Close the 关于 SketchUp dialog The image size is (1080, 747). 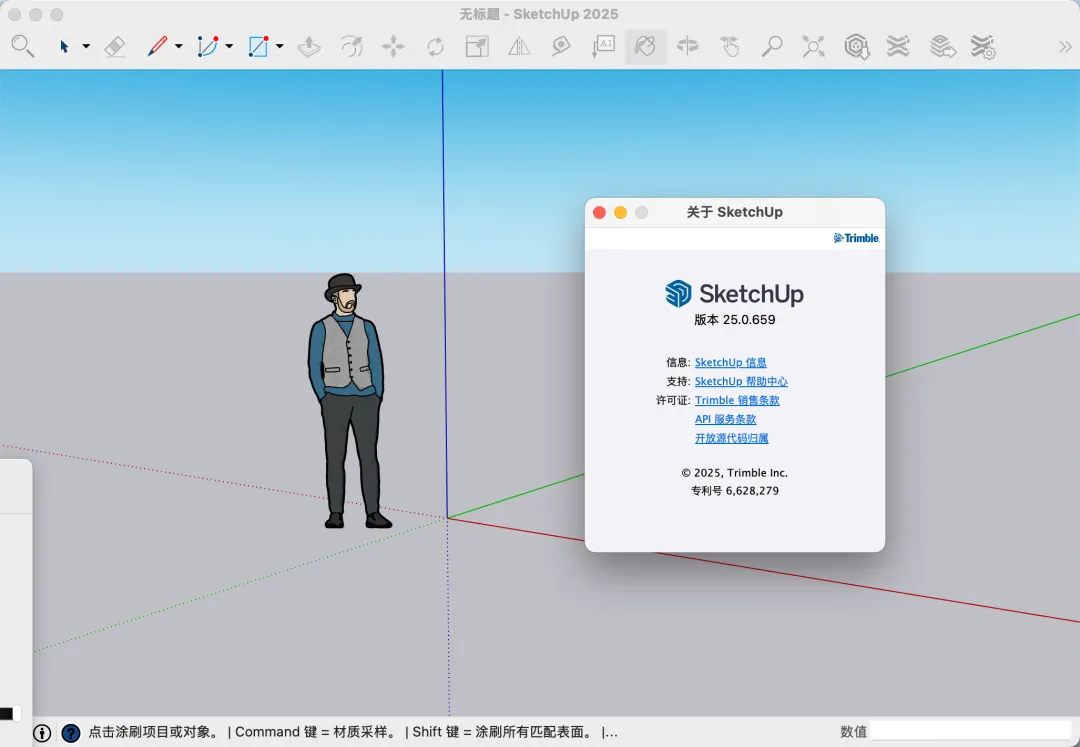click(599, 213)
